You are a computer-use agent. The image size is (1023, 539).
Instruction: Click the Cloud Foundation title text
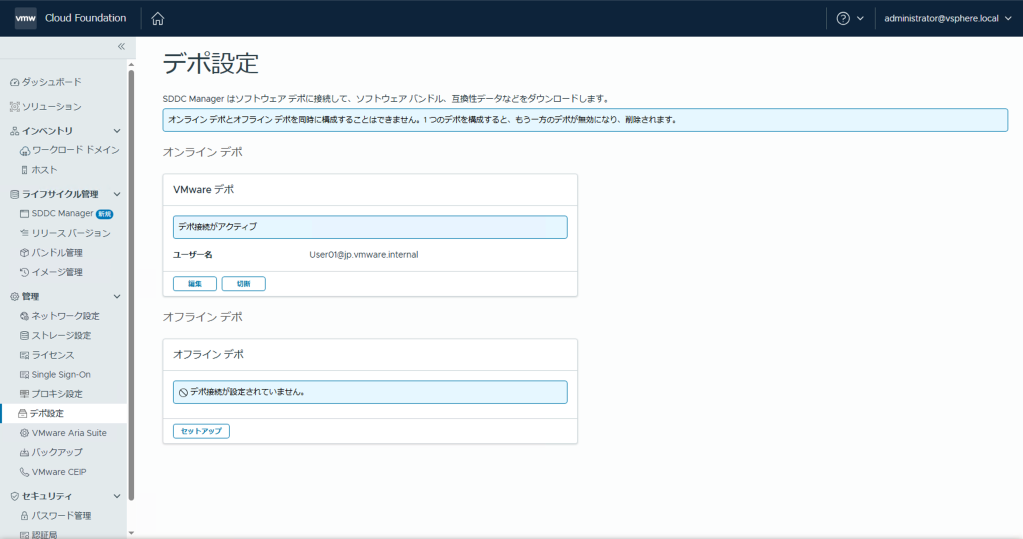[85, 18]
